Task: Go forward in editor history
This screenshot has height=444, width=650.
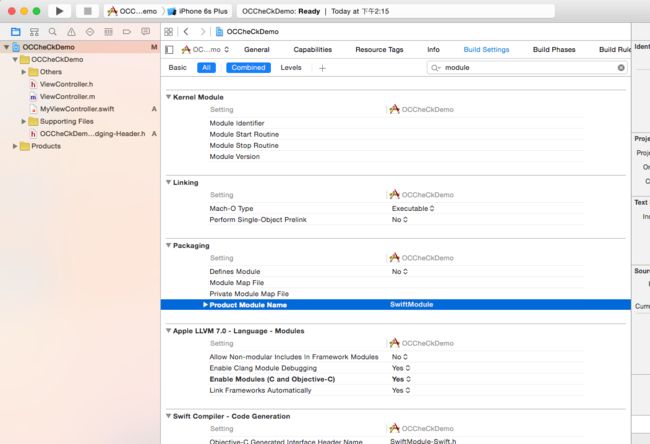Action: tap(202, 32)
